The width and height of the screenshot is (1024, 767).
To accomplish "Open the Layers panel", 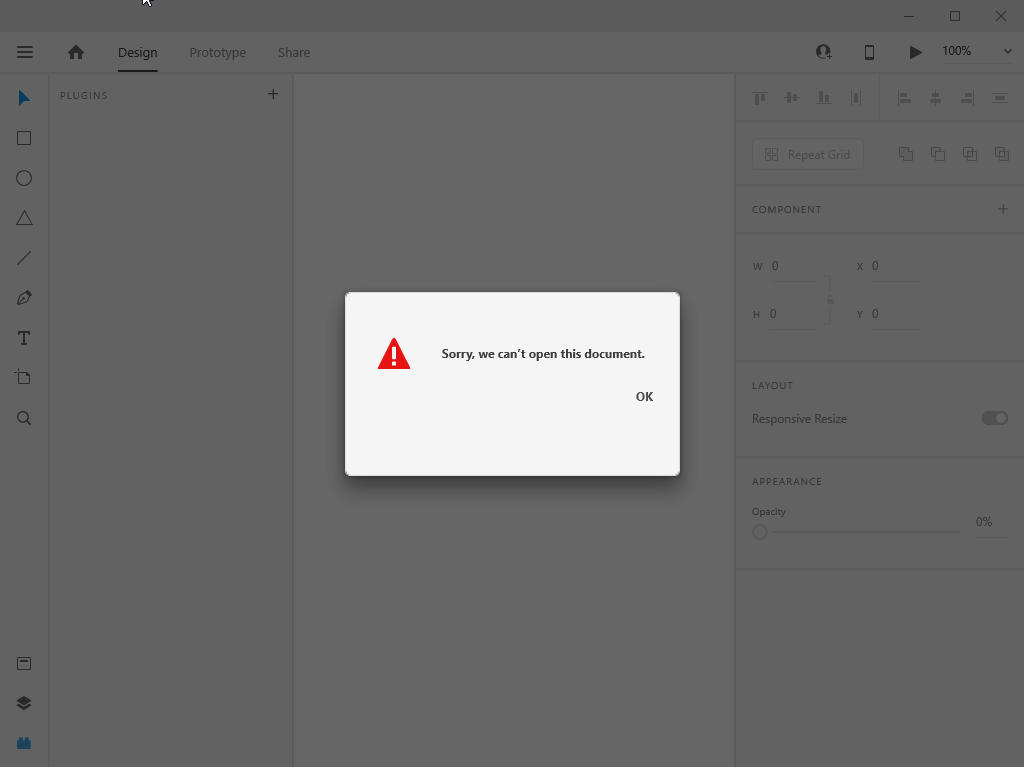I will coord(23,702).
